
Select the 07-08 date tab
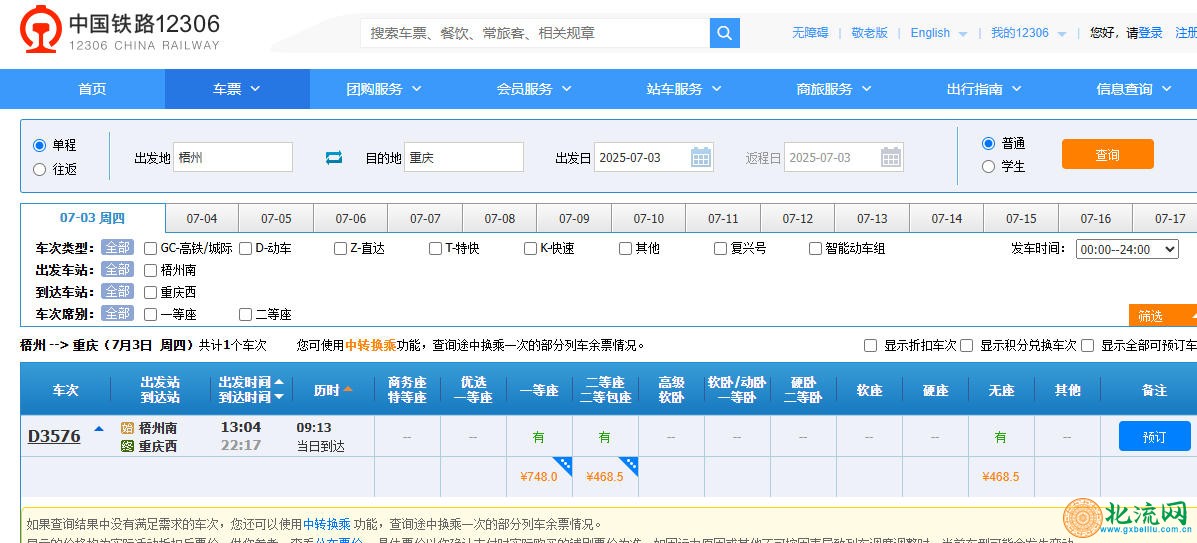coord(499,219)
